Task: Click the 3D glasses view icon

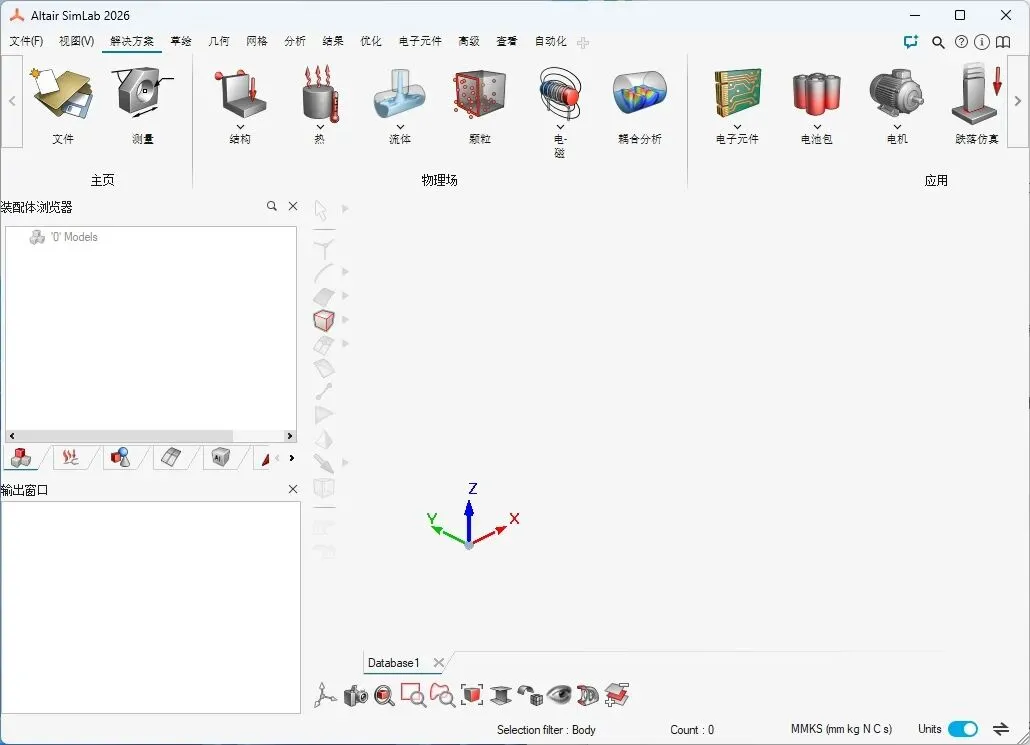Action: pyautogui.click(x=588, y=695)
